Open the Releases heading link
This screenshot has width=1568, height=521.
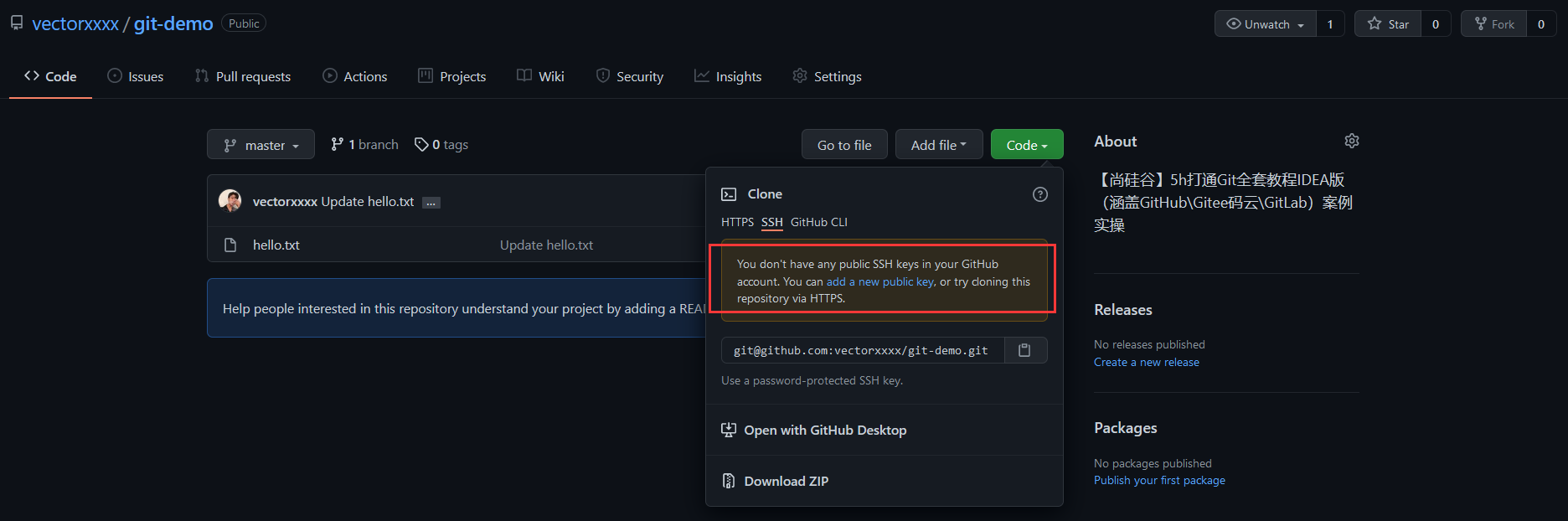click(1123, 310)
